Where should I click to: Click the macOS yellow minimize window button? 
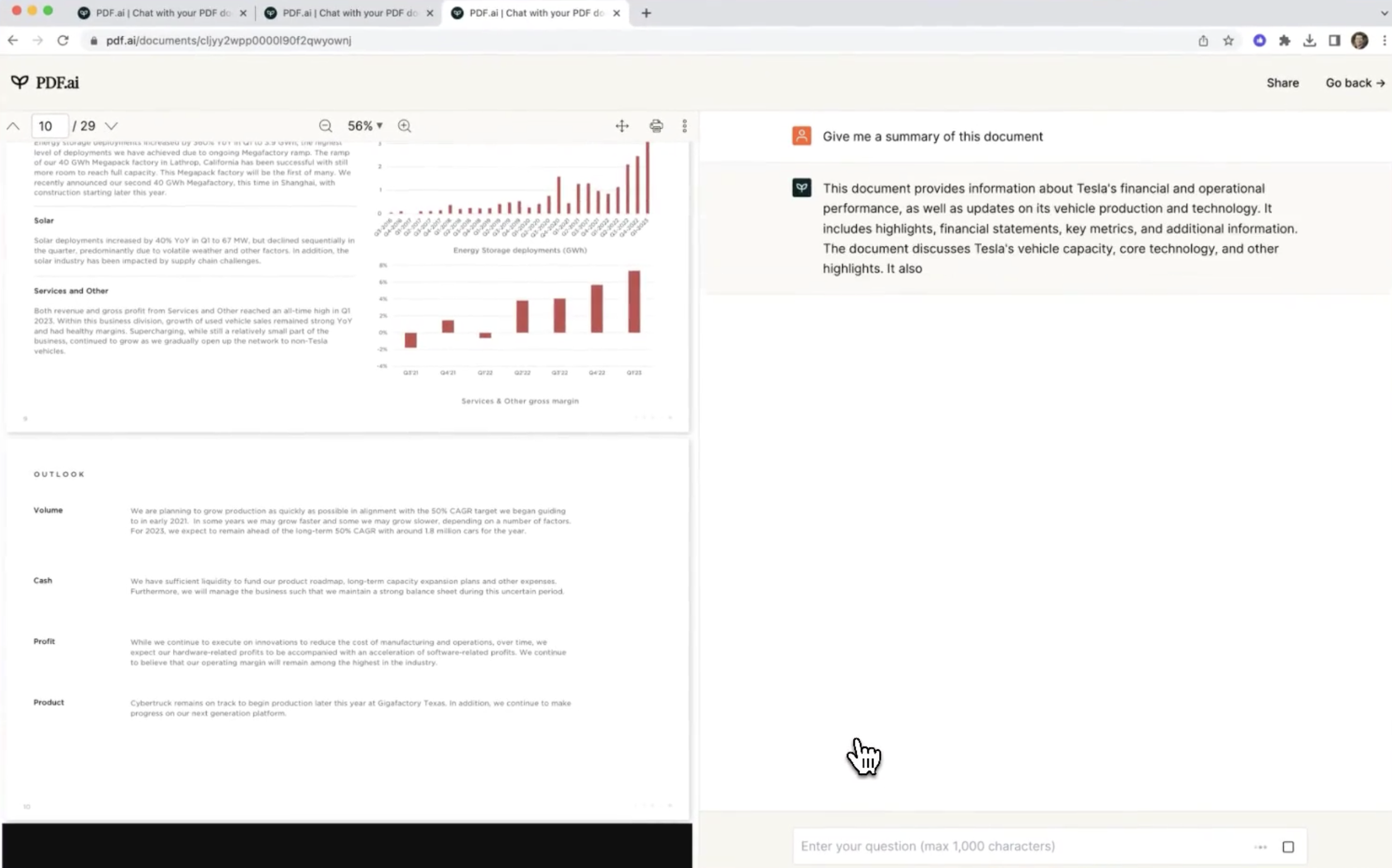pos(32,11)
